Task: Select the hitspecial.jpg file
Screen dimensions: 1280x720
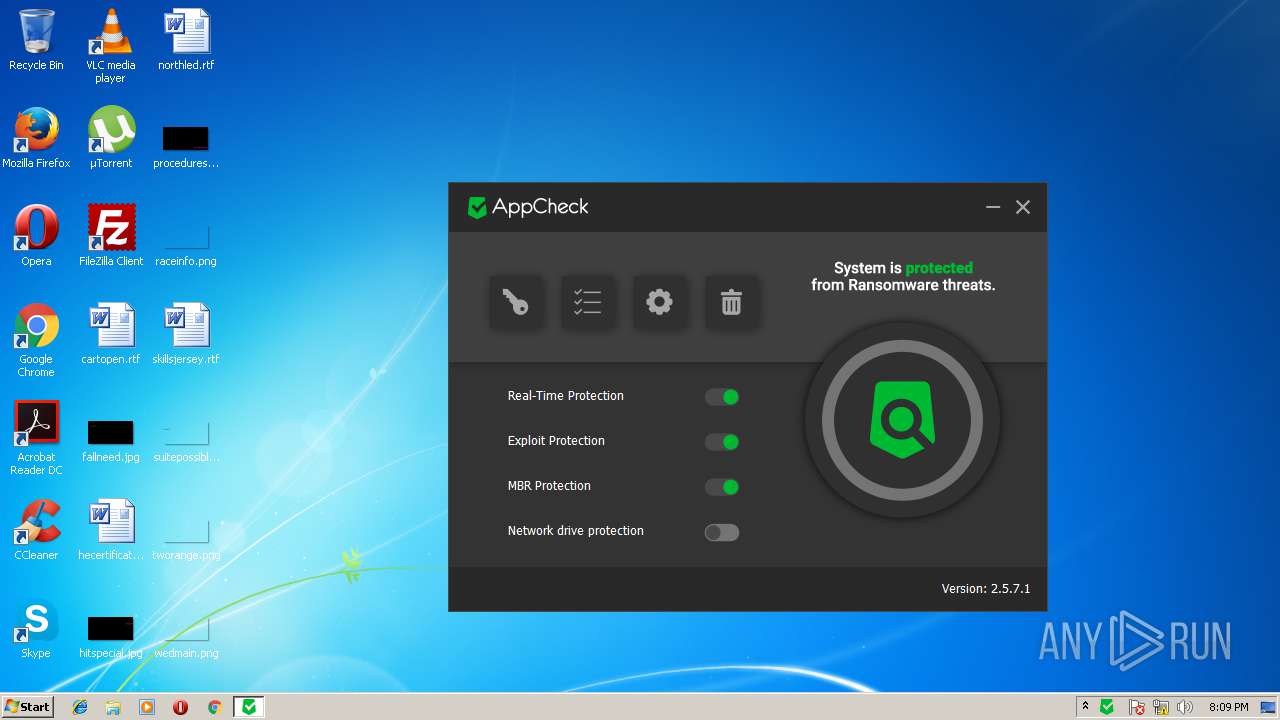Action: coord(110,636)
